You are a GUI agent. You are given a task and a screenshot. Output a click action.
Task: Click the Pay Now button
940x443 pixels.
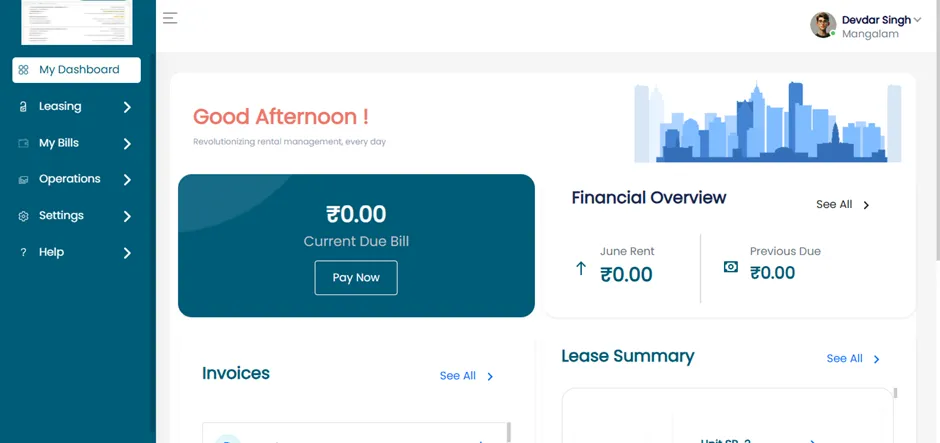(x=356, y=278)
